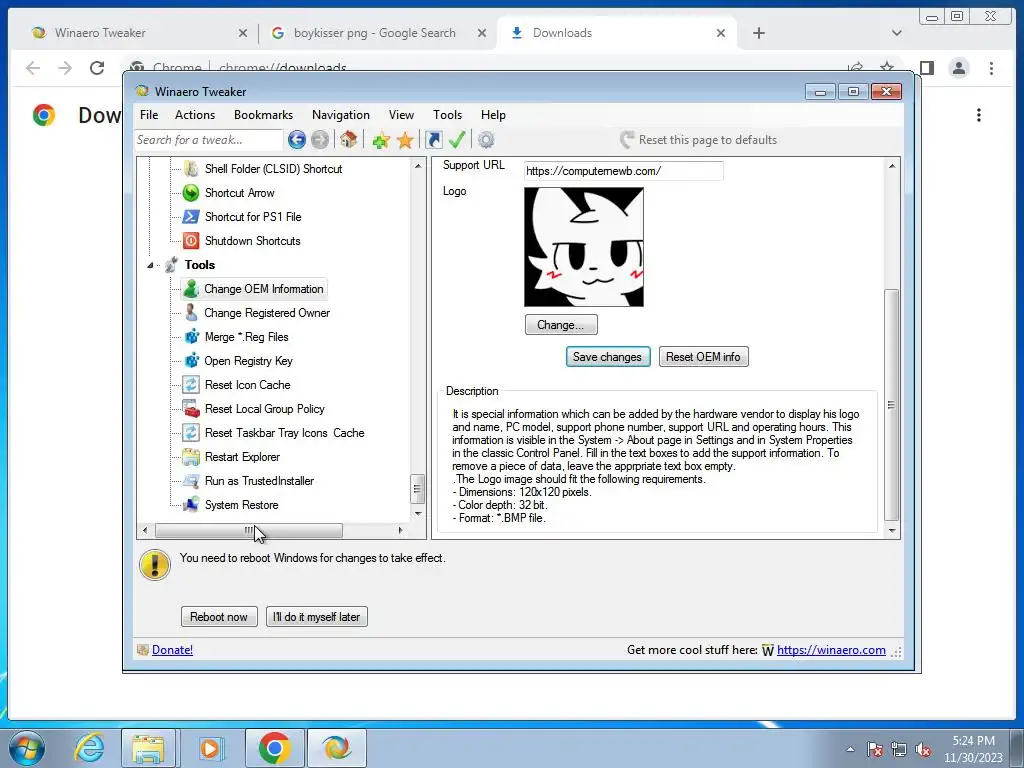Screen dimensions: 1024x768
Task: Select Reset Taskbar Tray Icons Cache
Action: 284,433
